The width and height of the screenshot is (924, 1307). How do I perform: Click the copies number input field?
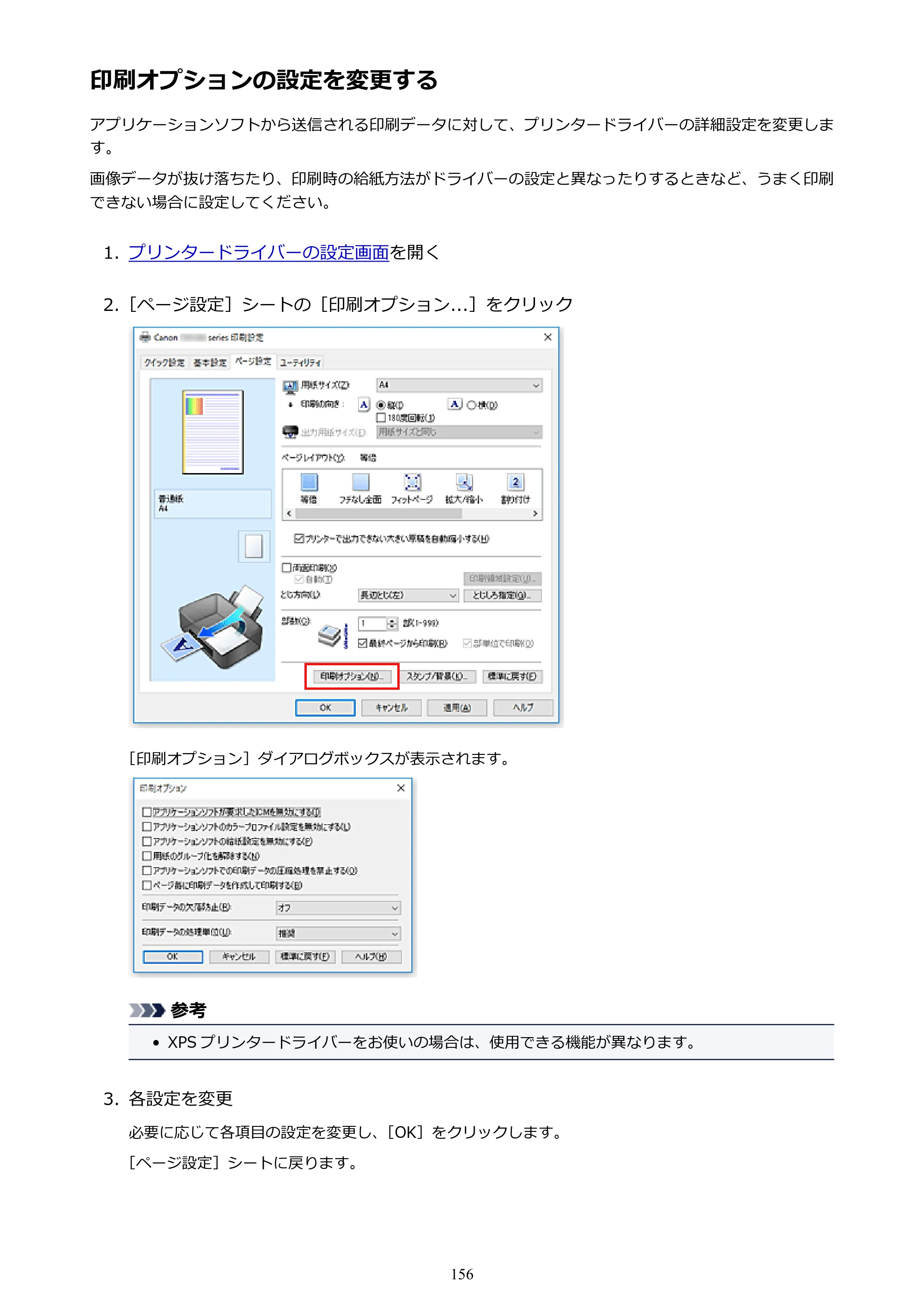(372, 623)
